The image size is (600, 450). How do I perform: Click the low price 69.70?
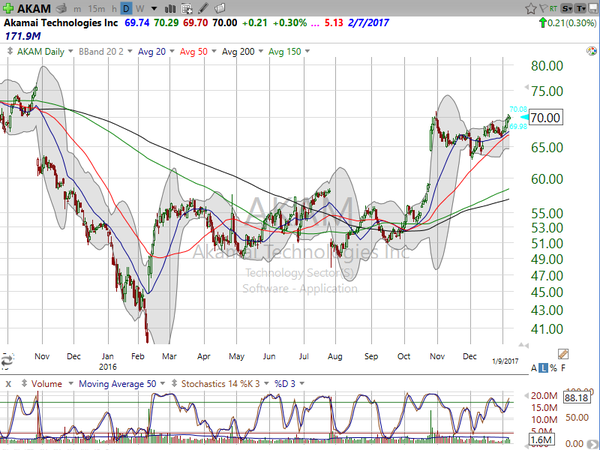pyautogui.click(x=195, y=23)
